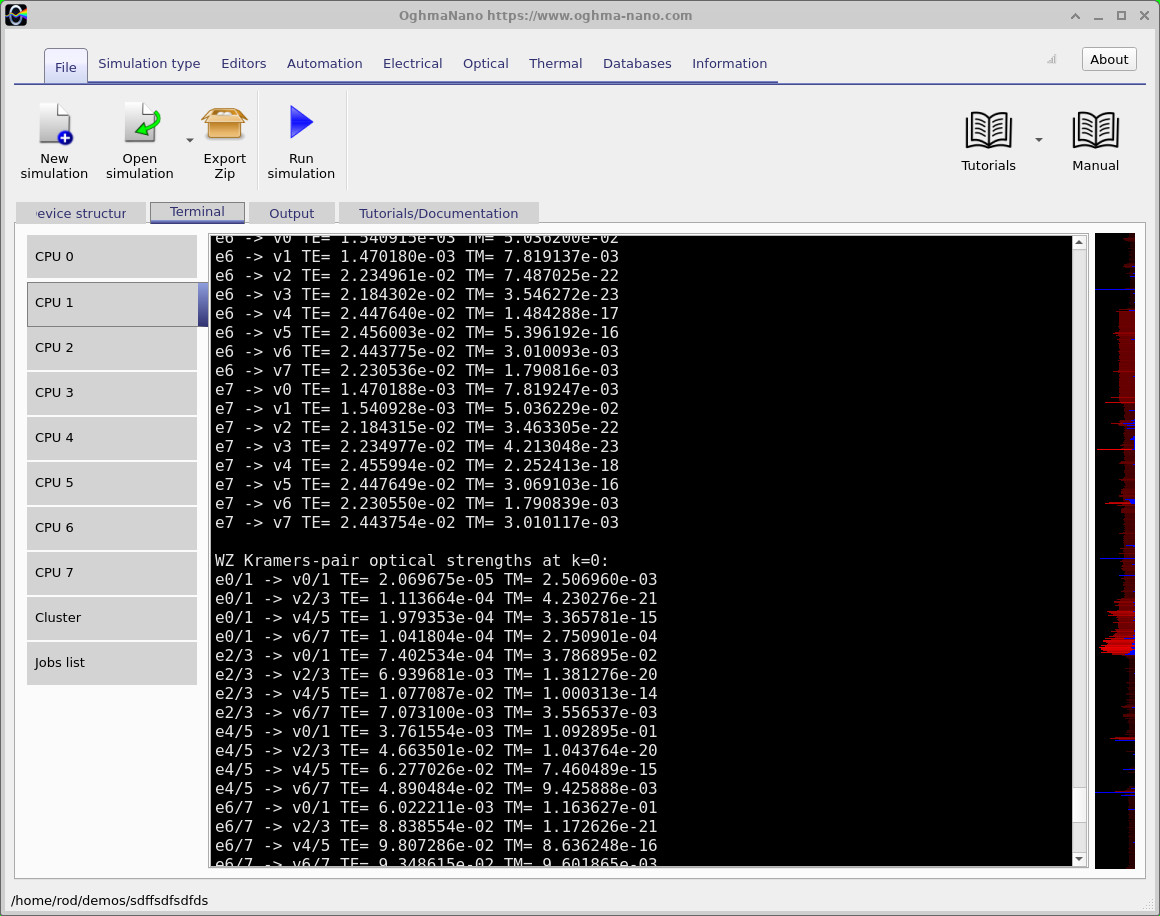
Task: Click the title bar roll-up chevron
Action: point(1075,16)
